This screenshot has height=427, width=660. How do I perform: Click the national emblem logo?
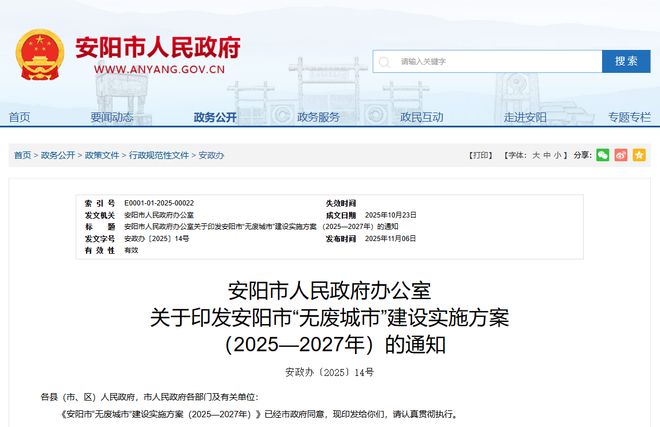tap(40, 54)
